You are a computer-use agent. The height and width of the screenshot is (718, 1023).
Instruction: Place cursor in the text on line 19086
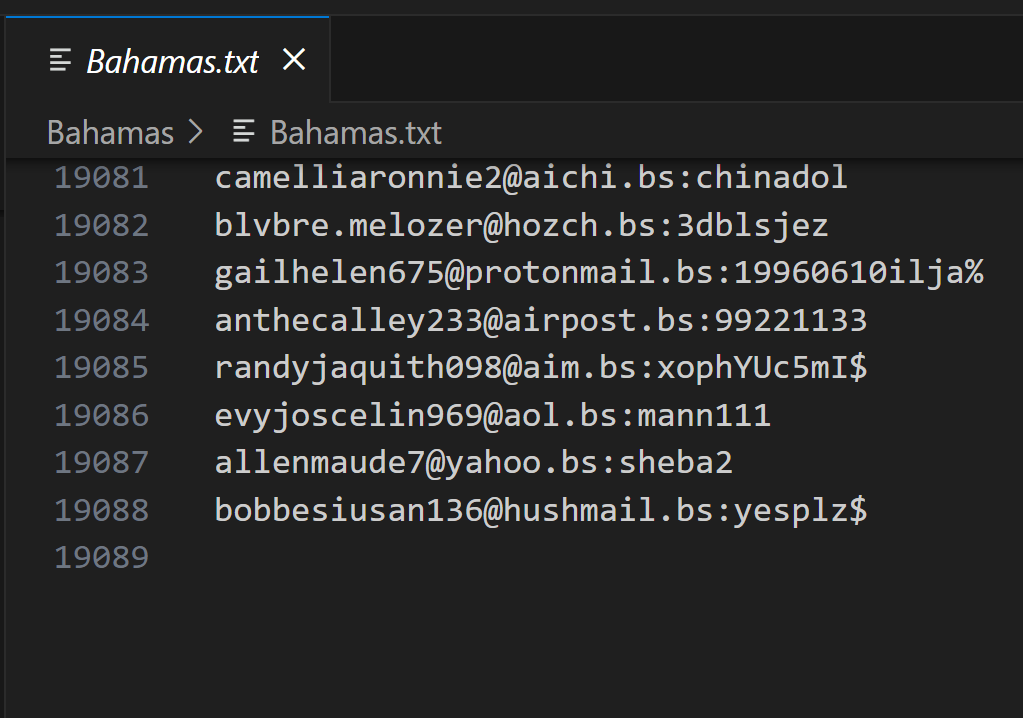(x=492, y=416)
